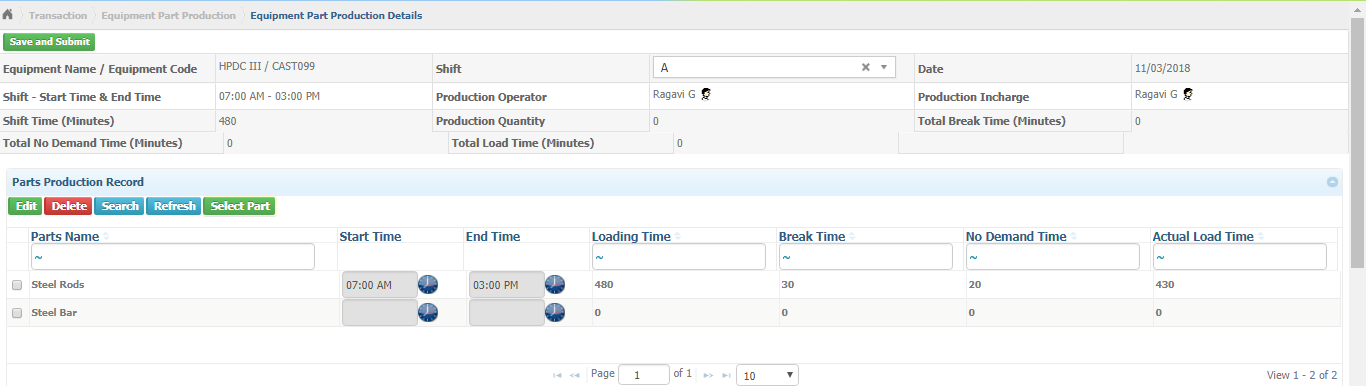Click No Demand Time filter field
1366x386 pixels.
click(1053, 257)
